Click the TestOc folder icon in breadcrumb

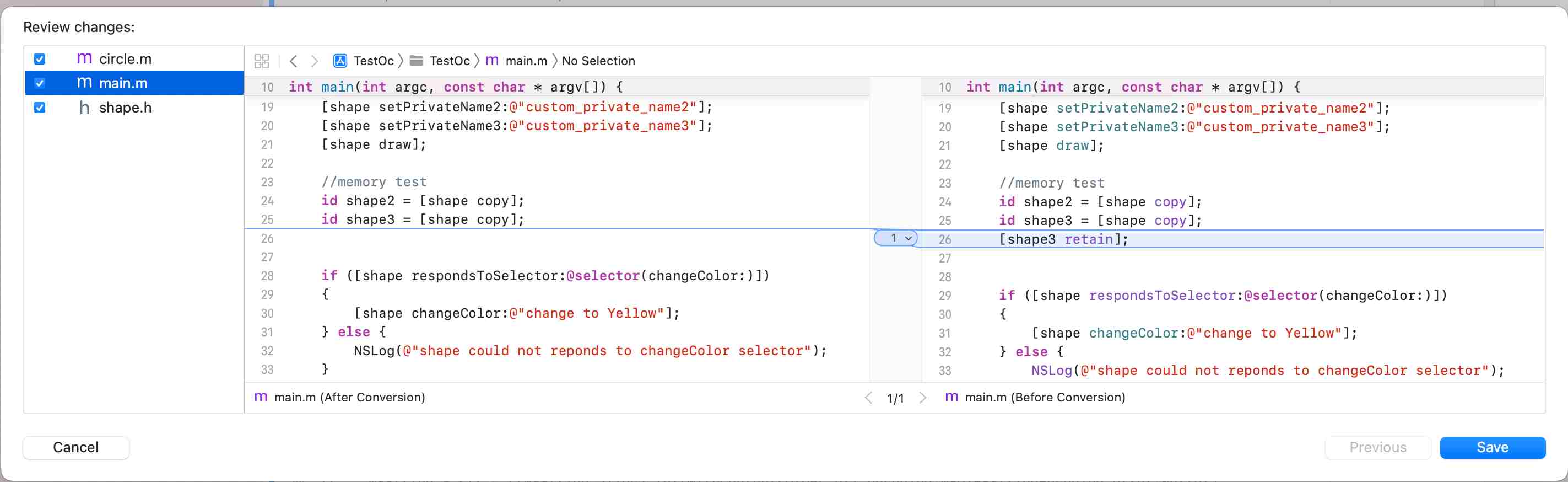417,61
